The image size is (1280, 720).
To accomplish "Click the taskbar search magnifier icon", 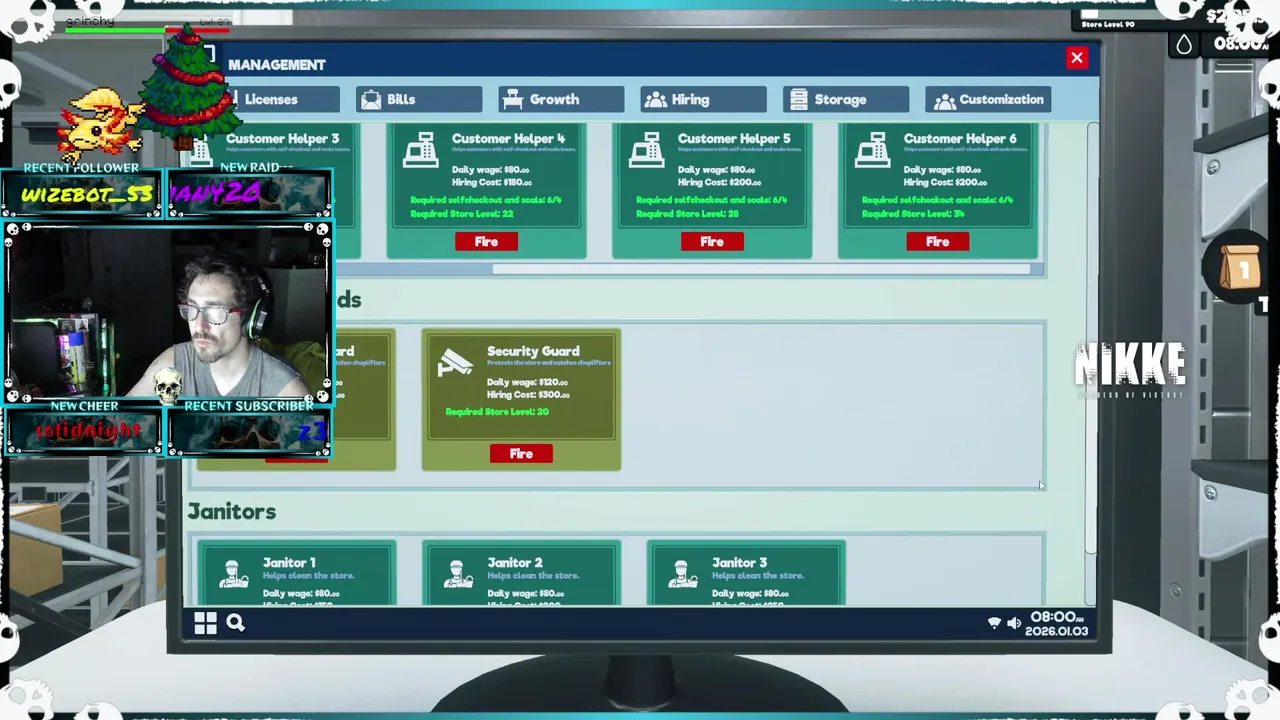I will point(235,623).
